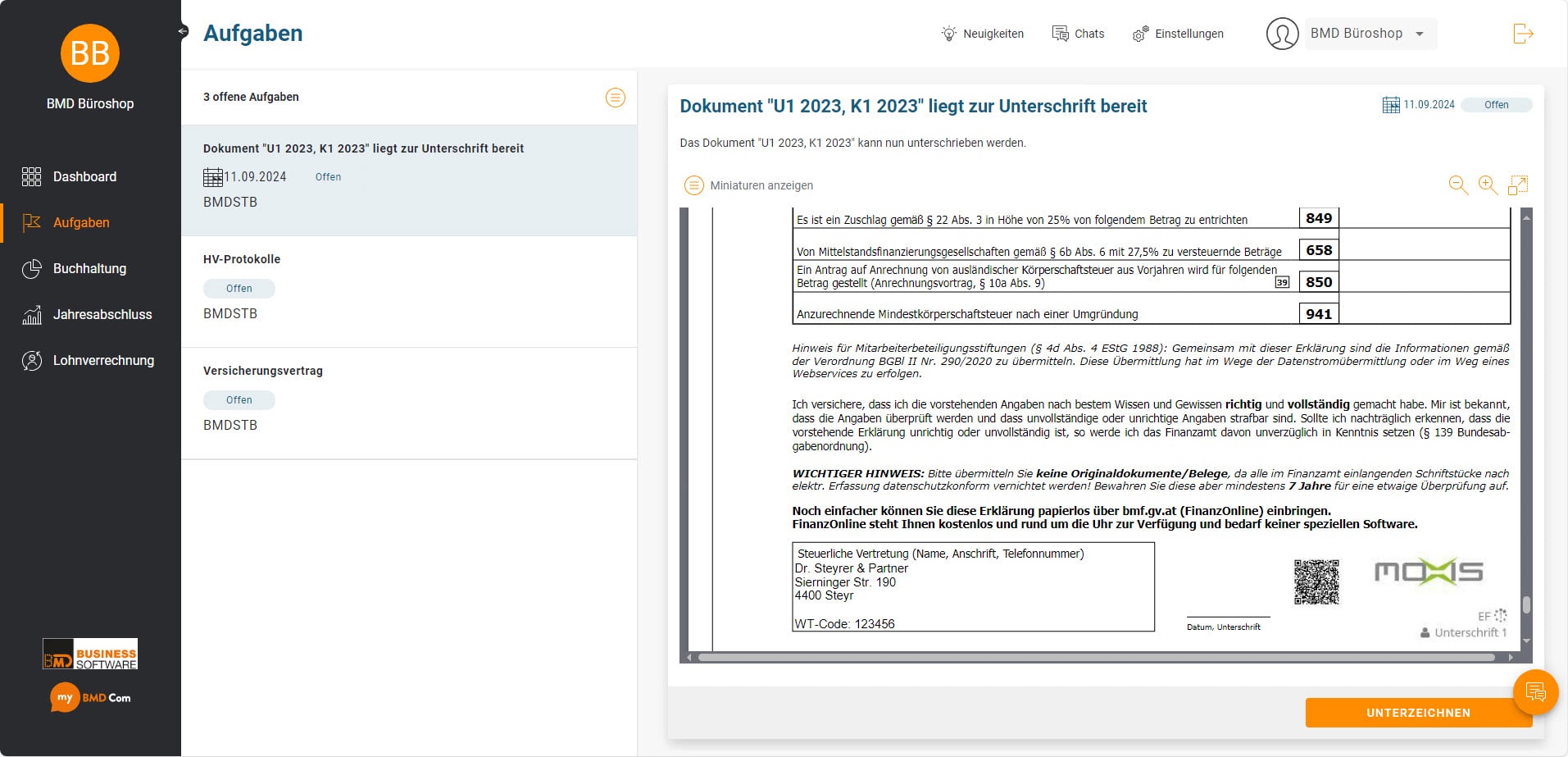This screenshot has width=1568, height=757.
Task: Open Chats from the top bar
Action: click(1079, 34)
